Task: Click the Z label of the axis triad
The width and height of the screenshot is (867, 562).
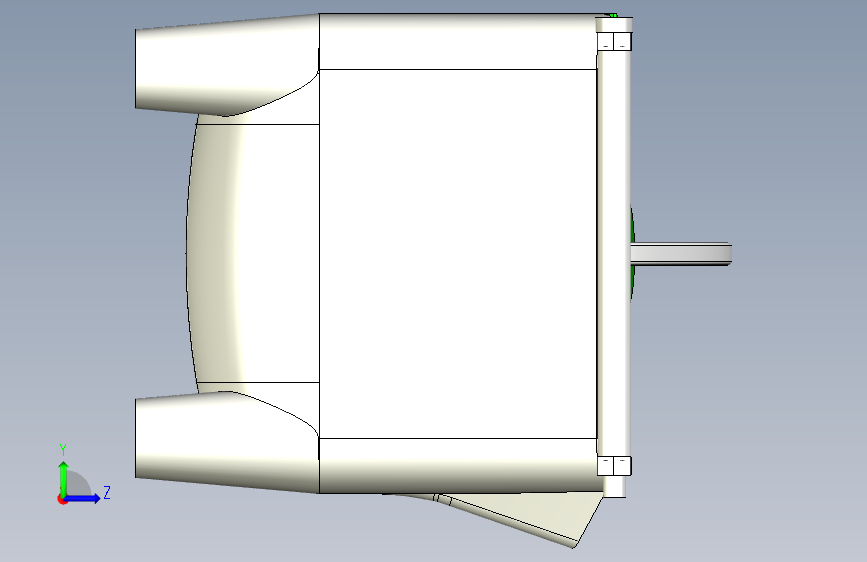Action: 107,492
